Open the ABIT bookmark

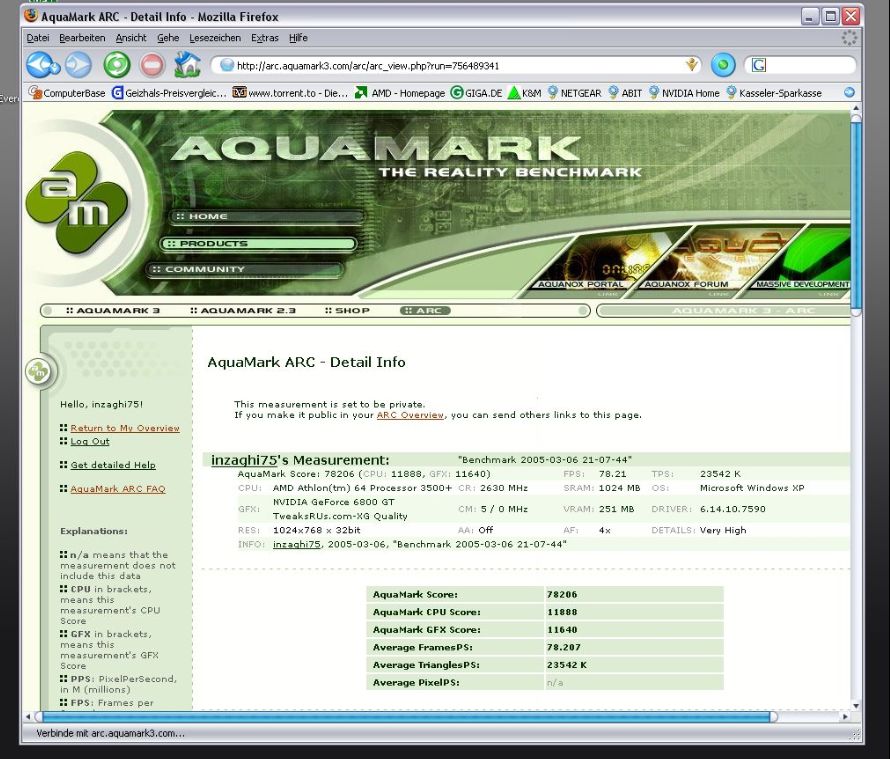coord(624,93)
